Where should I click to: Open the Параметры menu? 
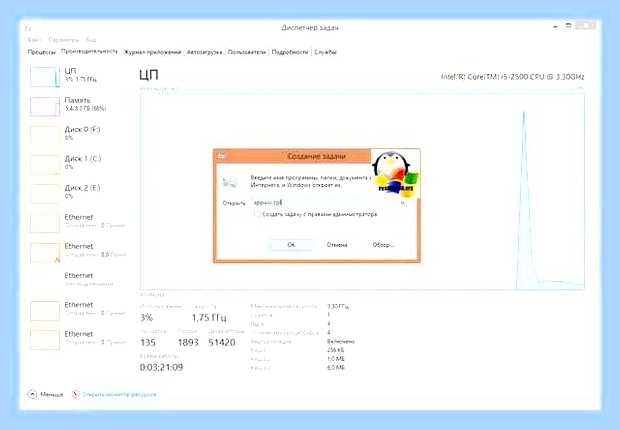(x=64, y=40)
